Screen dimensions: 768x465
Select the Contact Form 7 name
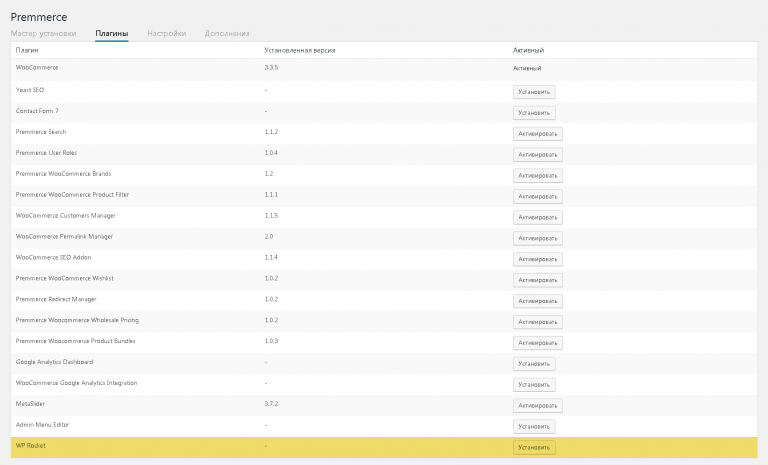[37, 111]
